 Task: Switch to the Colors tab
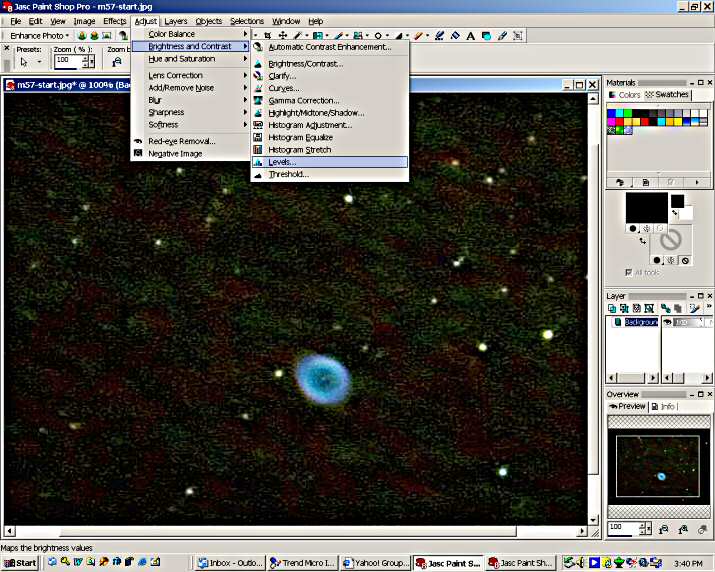click(x=625, y=95)
